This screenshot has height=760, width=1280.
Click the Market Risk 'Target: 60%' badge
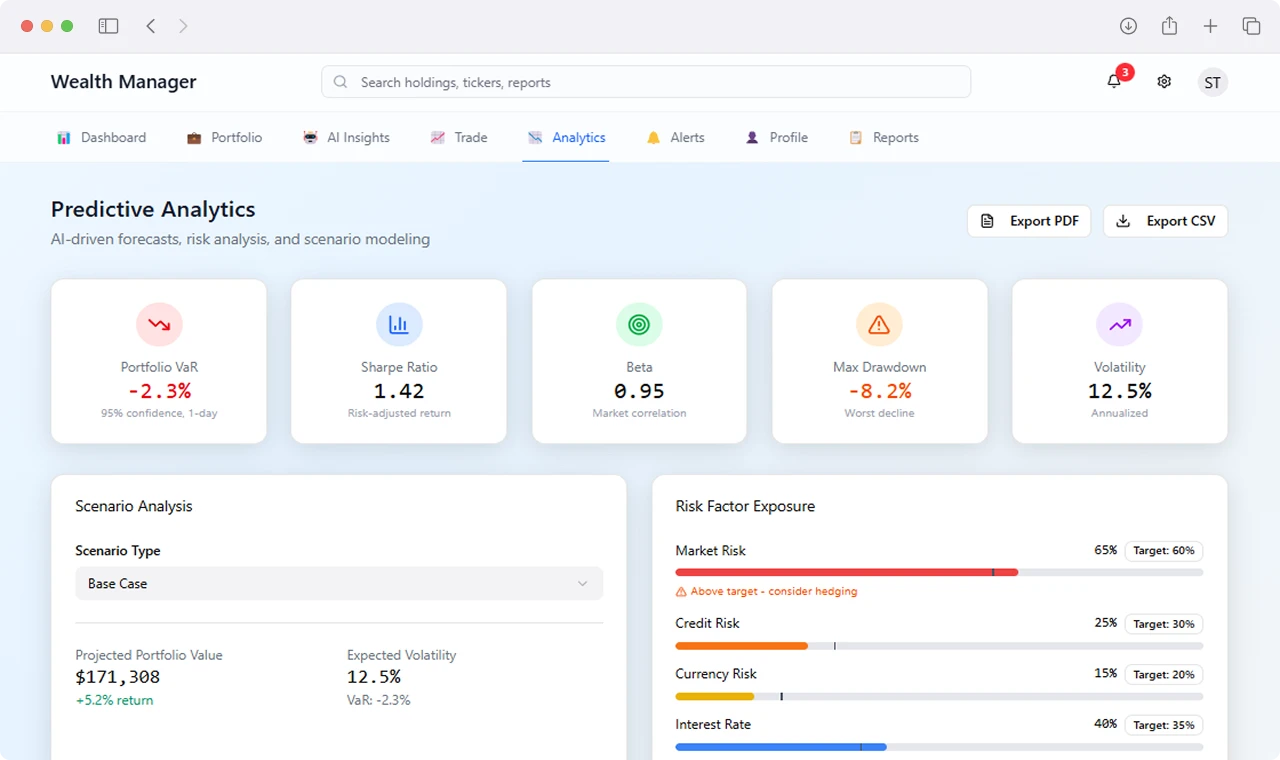[1164, 551]
